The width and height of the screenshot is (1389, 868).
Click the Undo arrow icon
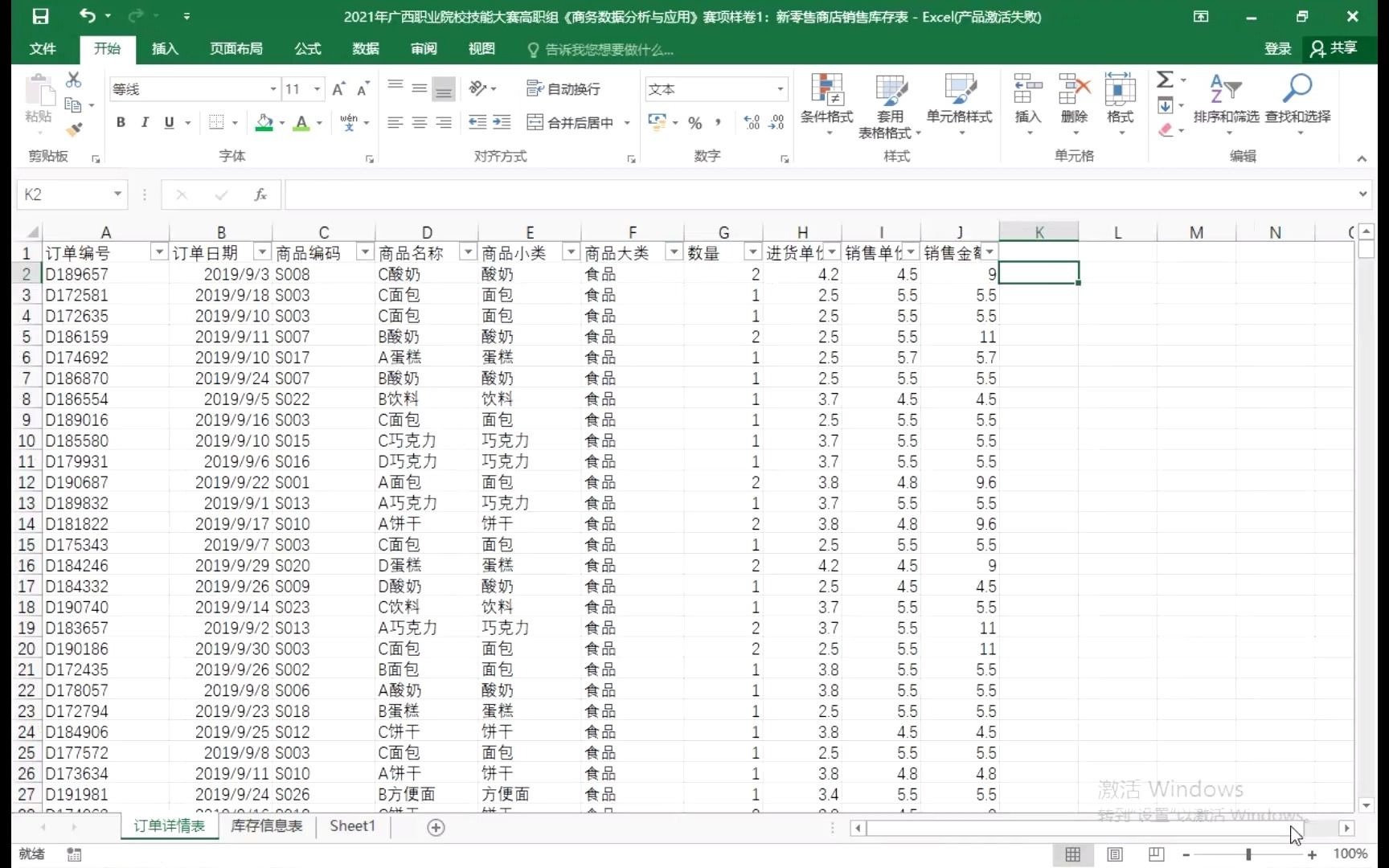click(87, 15)
